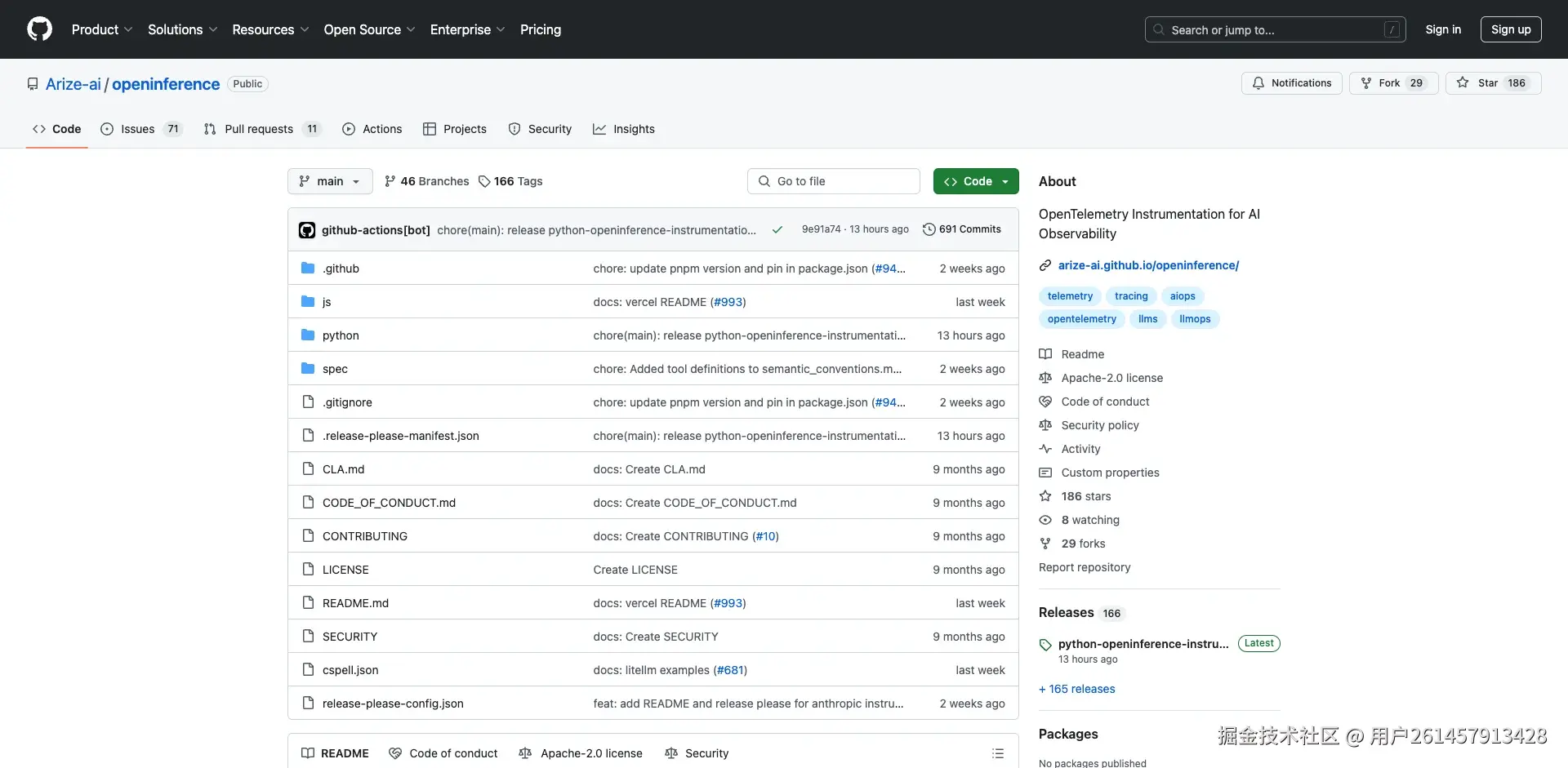
Task: Open the 46 Branches link
Action: tap(426, 181)
